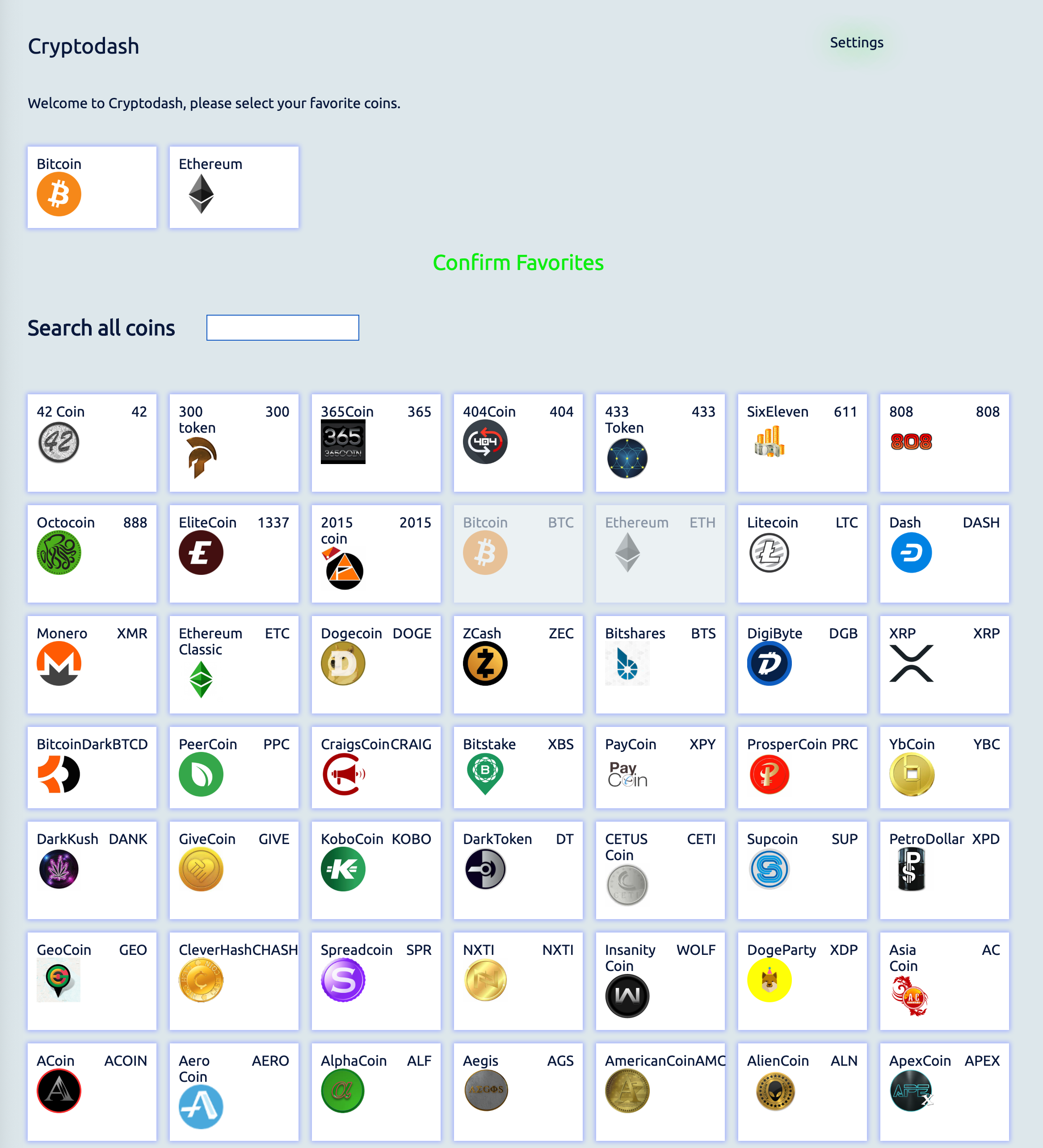Click the Litecoin silver logo
This screenshot has width=1043, height=1148.
pyautogui.click(x=769, y=553)
